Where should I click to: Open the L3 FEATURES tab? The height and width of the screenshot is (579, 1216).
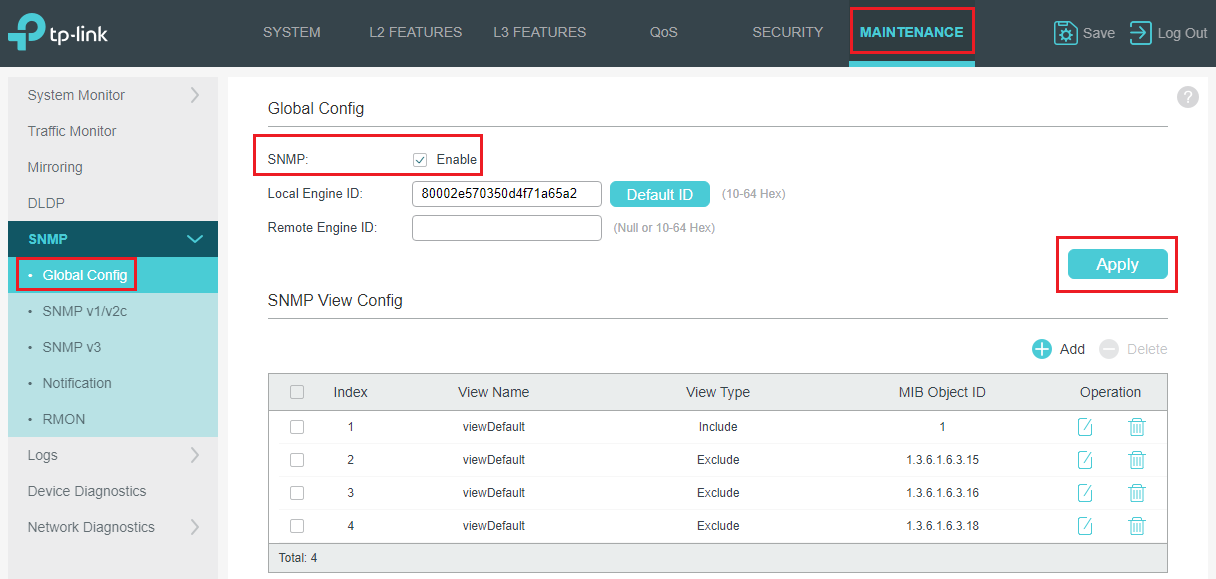coord(540,32)
